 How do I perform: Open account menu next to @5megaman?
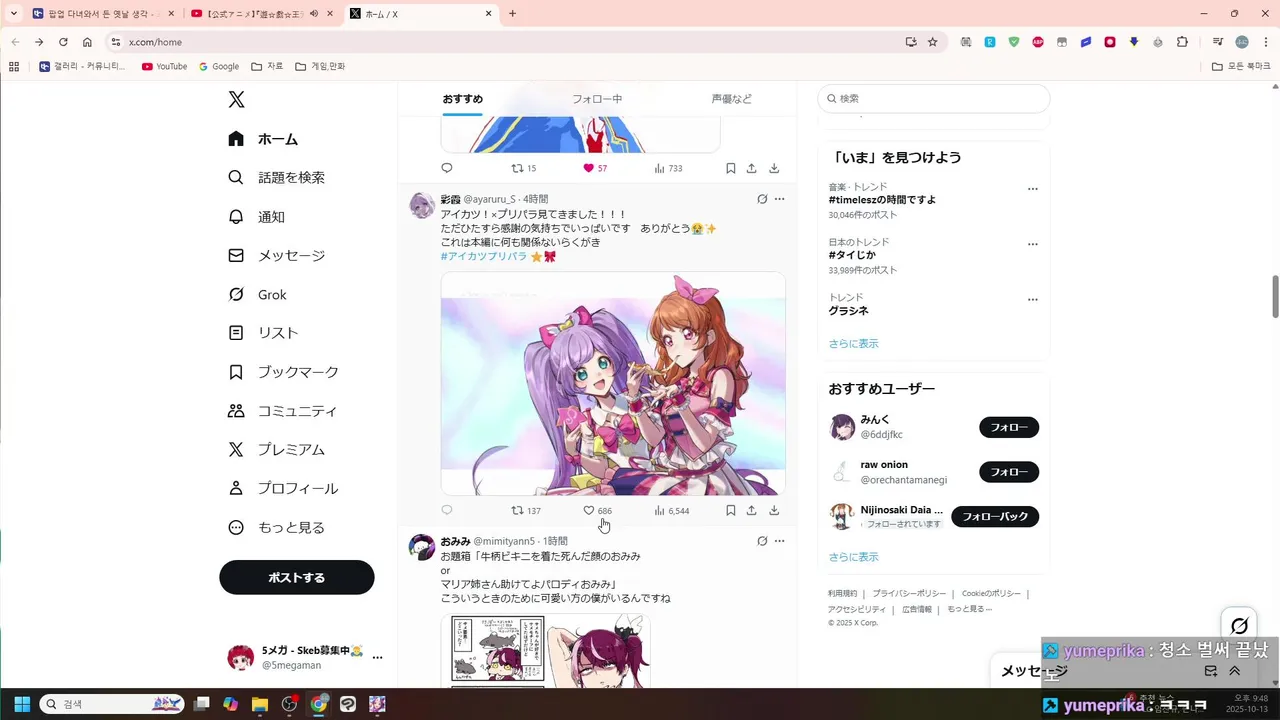coord(377,657)
